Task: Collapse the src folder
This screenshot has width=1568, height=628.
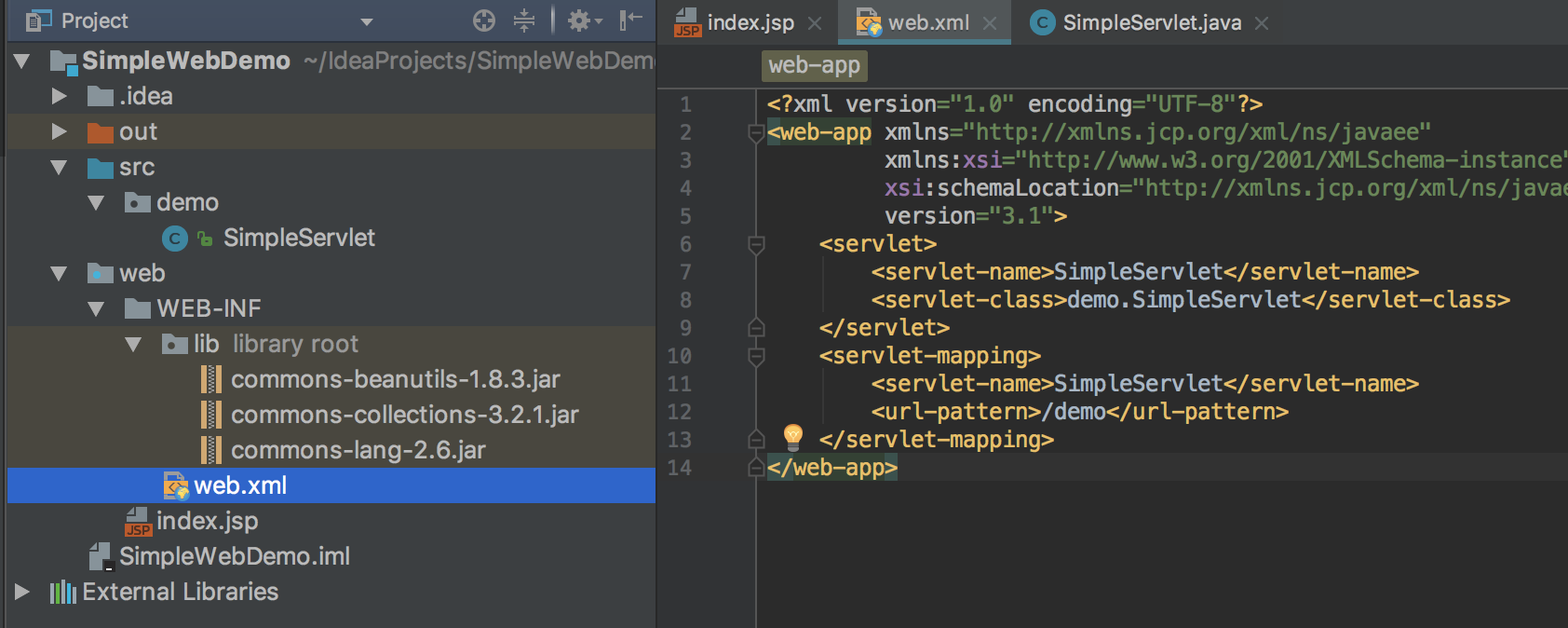Action: pos(60,168)
